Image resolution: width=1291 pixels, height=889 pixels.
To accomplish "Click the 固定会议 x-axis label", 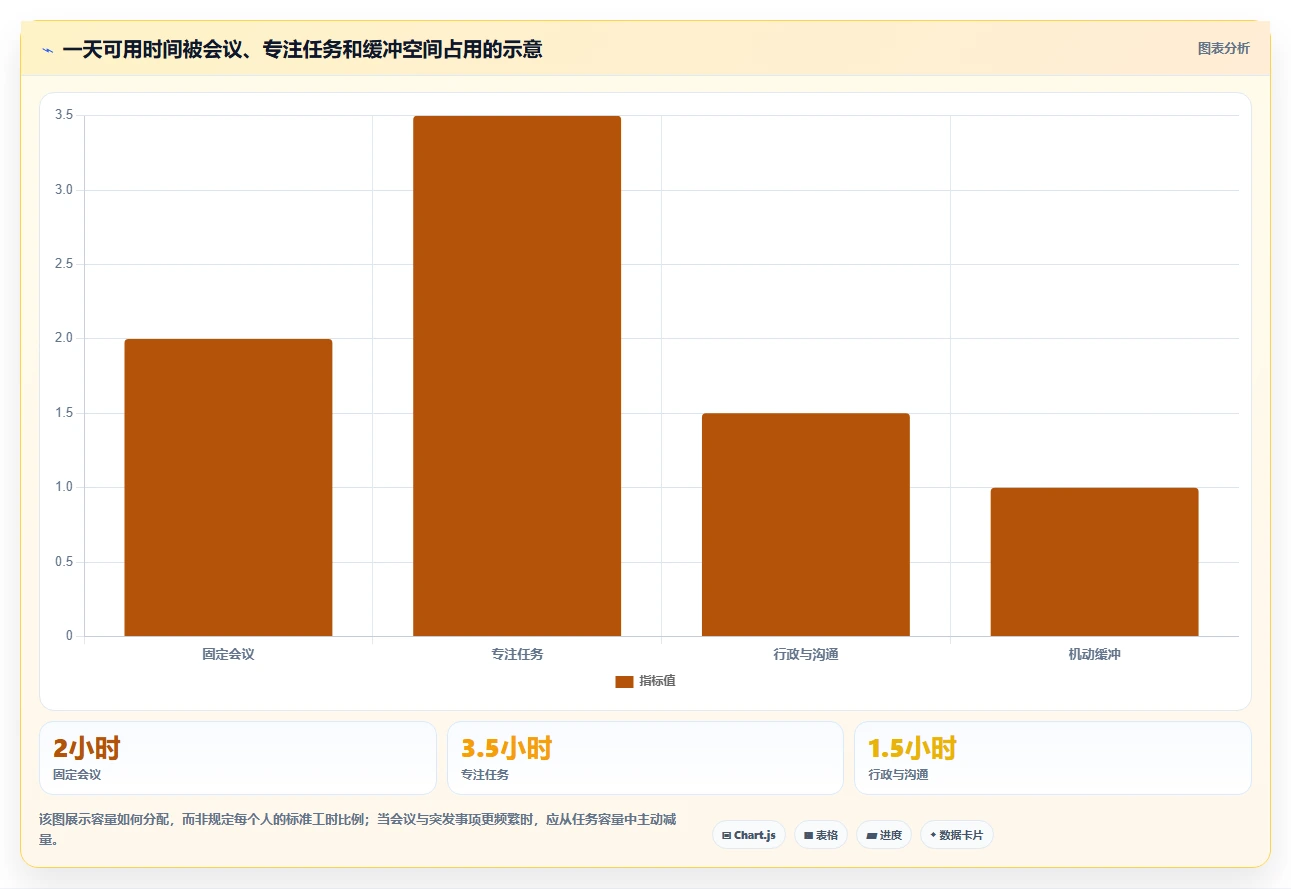I will (x=228, y=655).
